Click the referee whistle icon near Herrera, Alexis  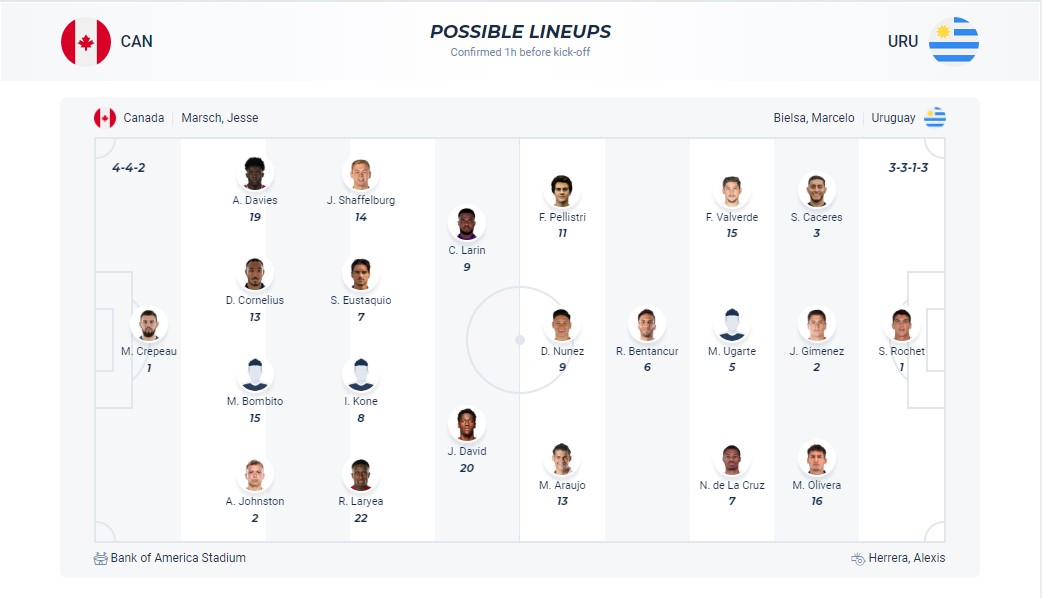pyautogui.click(x=857, y=558)
